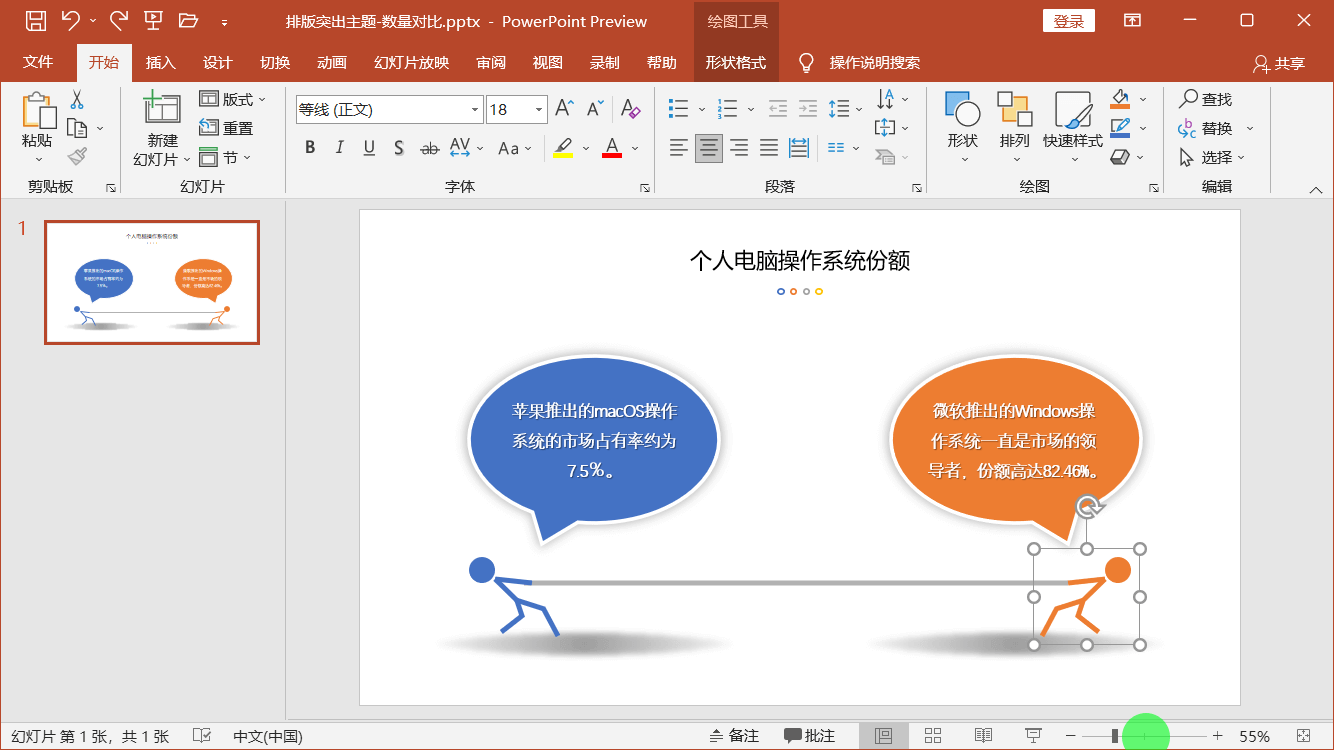Open the font dropdown list
The height and width of the screenshot is (750, 1334).
[474, 108]
